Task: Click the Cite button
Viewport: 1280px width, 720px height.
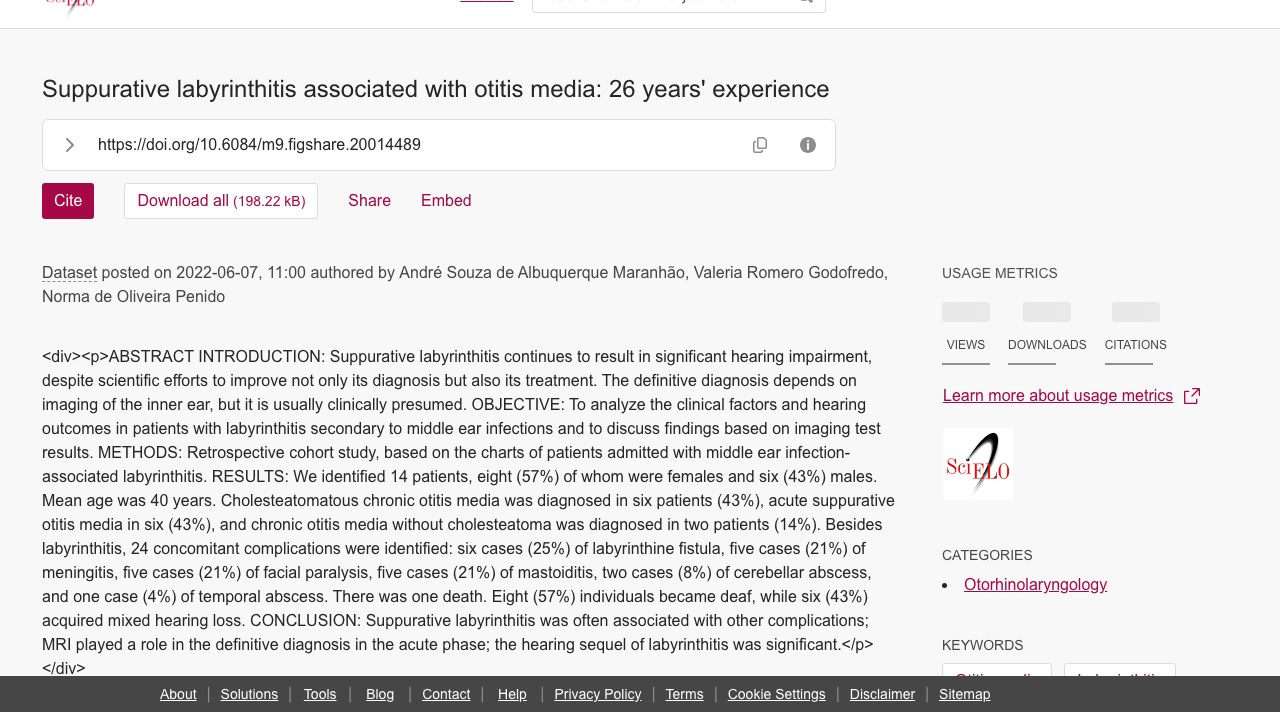Action: point(68,200)
